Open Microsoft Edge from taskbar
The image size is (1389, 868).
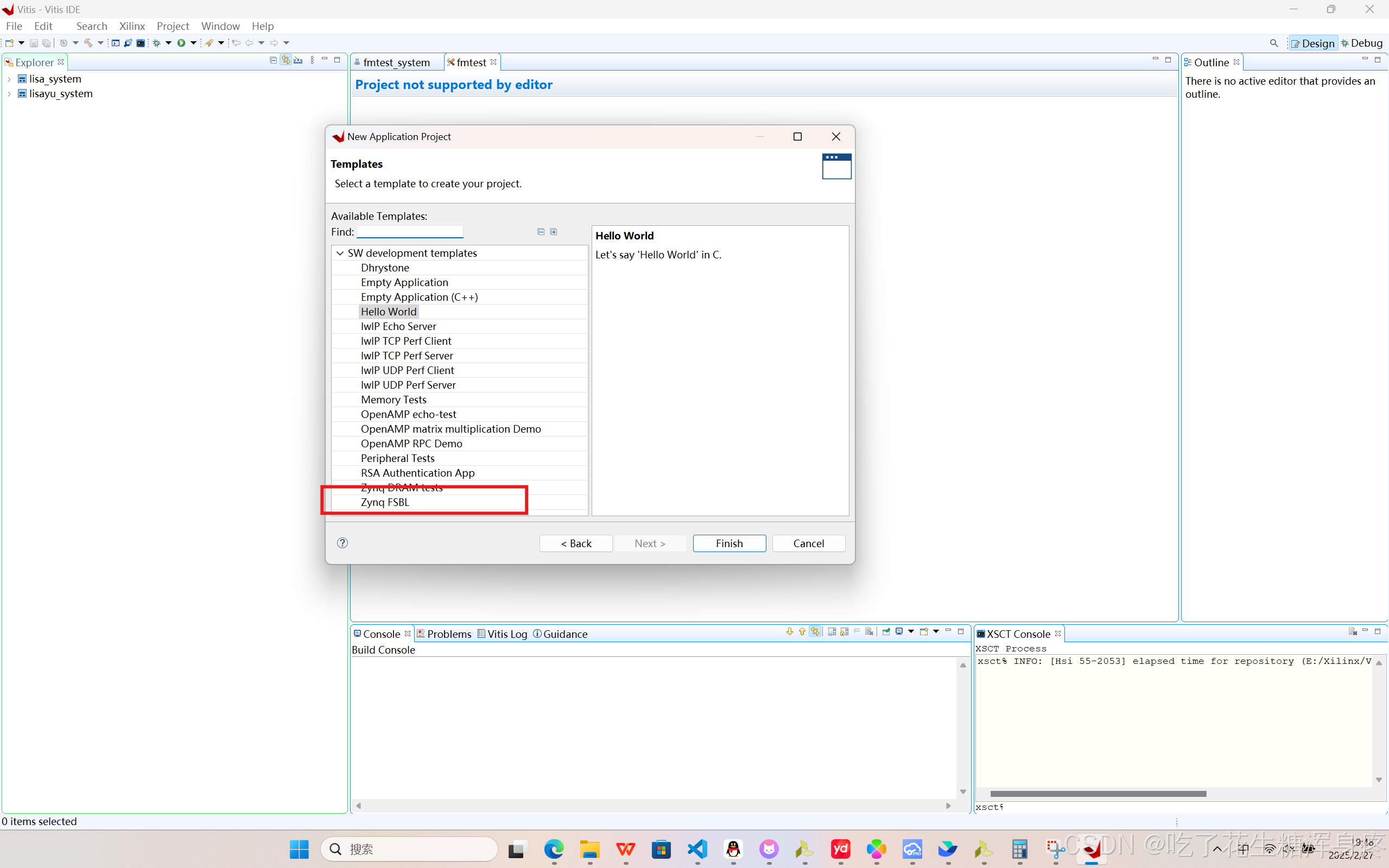click(x=554, y=849)
